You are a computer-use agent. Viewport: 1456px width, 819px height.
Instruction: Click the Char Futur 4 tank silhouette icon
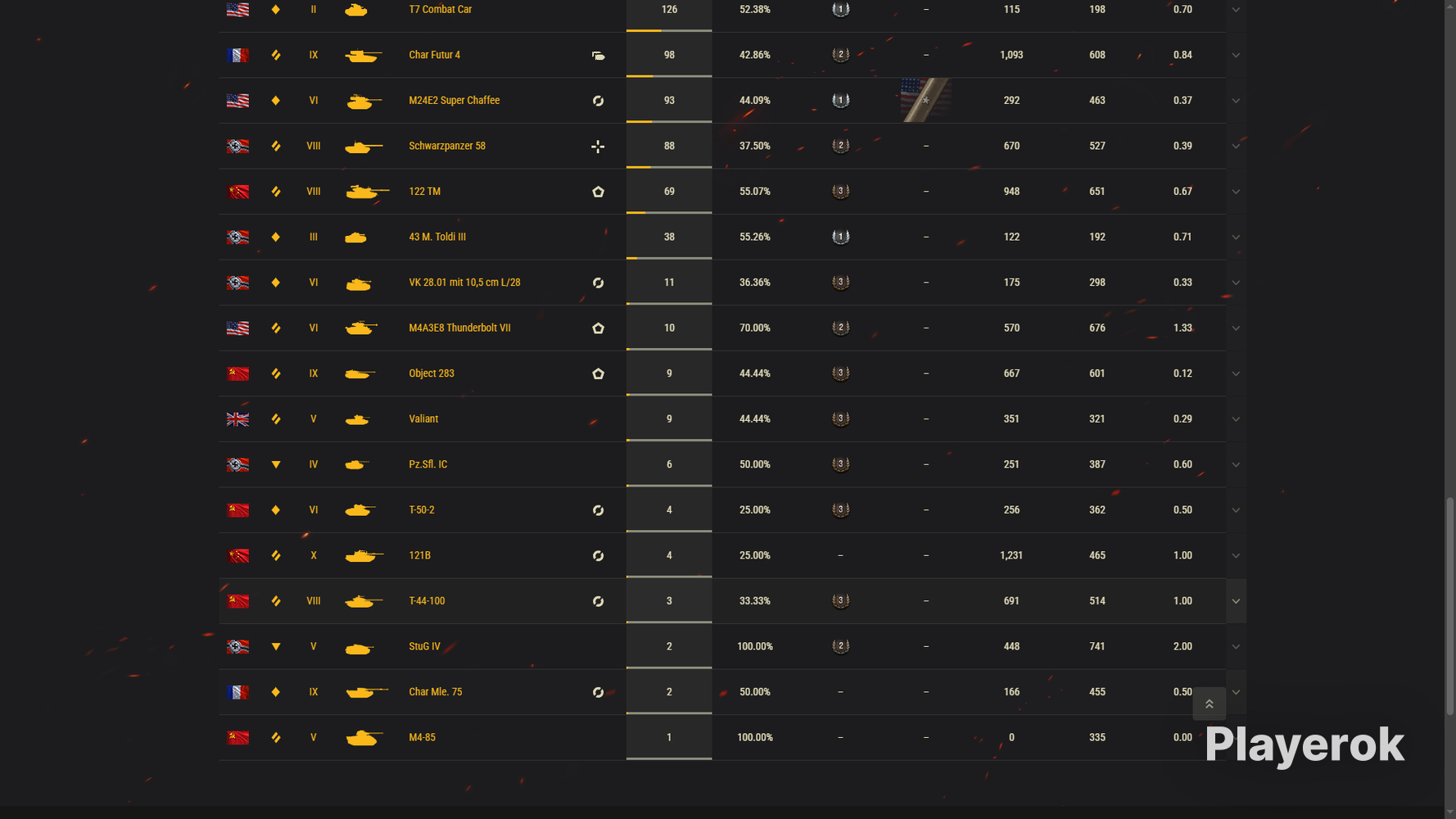[x=363, y=56]
